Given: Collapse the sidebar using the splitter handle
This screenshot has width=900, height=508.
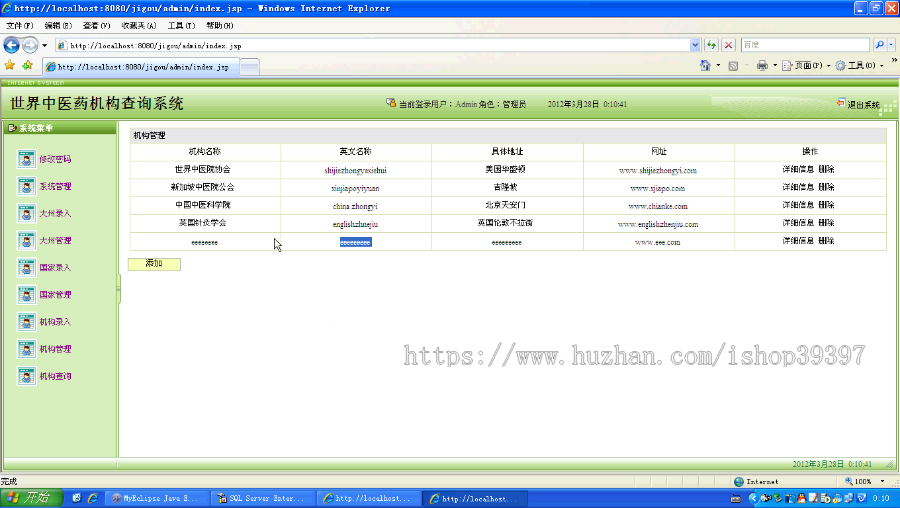Looking at the screenshot, I should tap(119, 289).
